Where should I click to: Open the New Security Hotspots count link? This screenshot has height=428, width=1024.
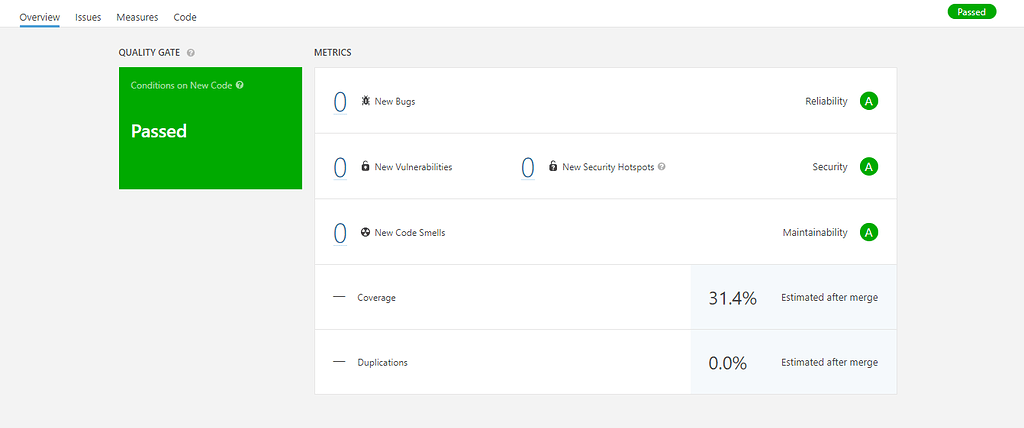(527, 167)
